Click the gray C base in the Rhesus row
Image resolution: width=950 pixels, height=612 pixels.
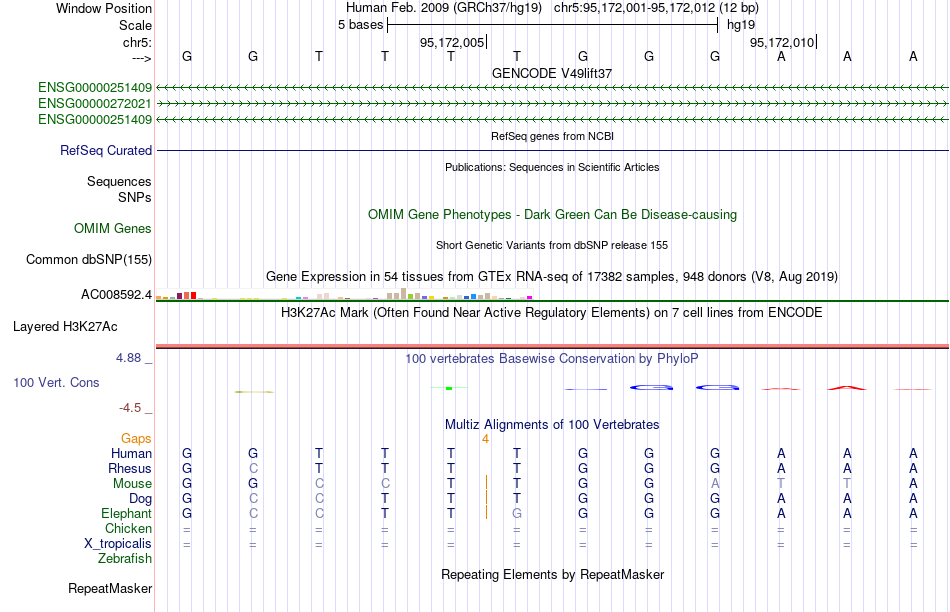click(253, 468)
